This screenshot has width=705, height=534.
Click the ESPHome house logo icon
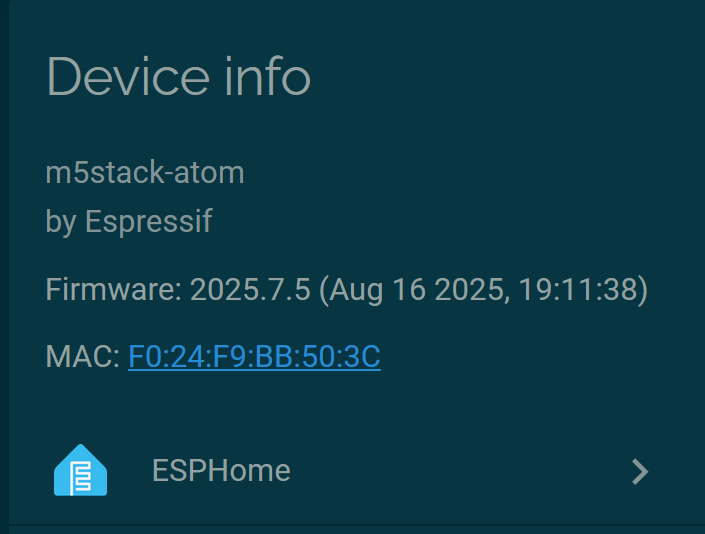coord(80,471)
